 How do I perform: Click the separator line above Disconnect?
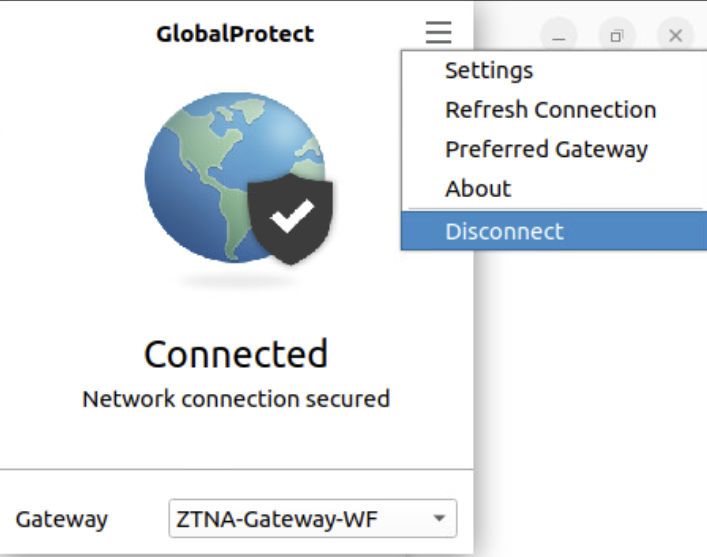point(553,210)
